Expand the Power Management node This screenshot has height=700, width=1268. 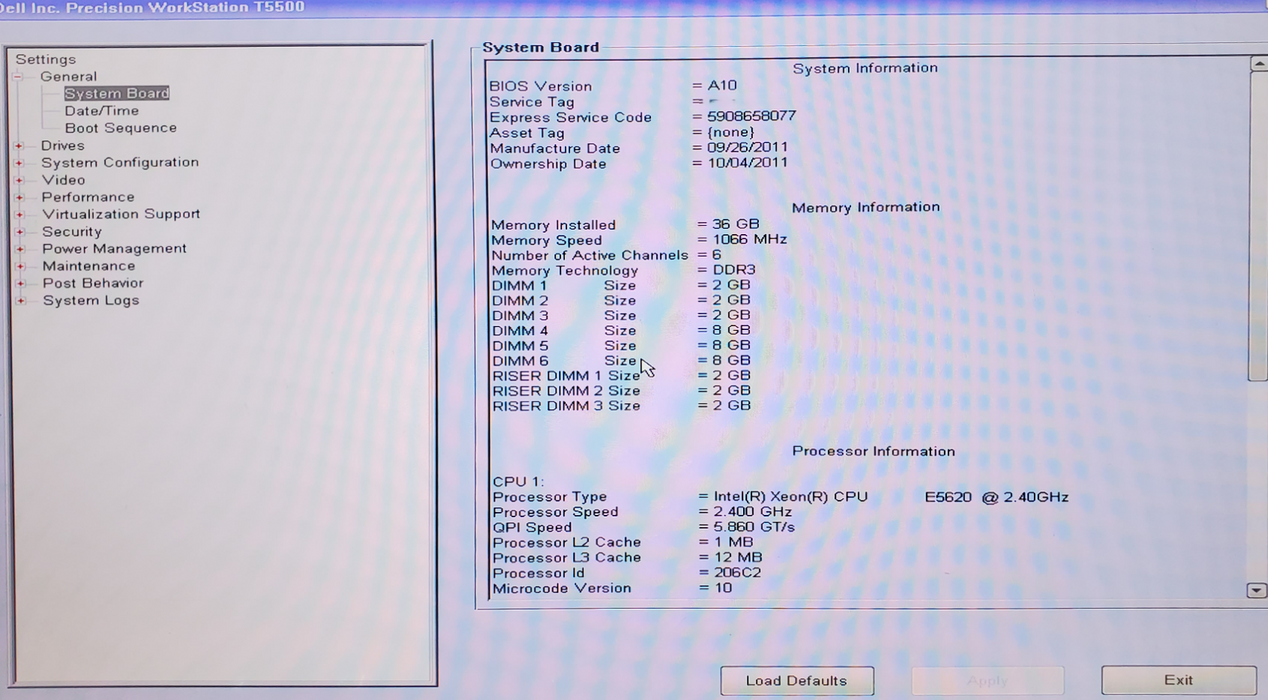tap(18, 249)
